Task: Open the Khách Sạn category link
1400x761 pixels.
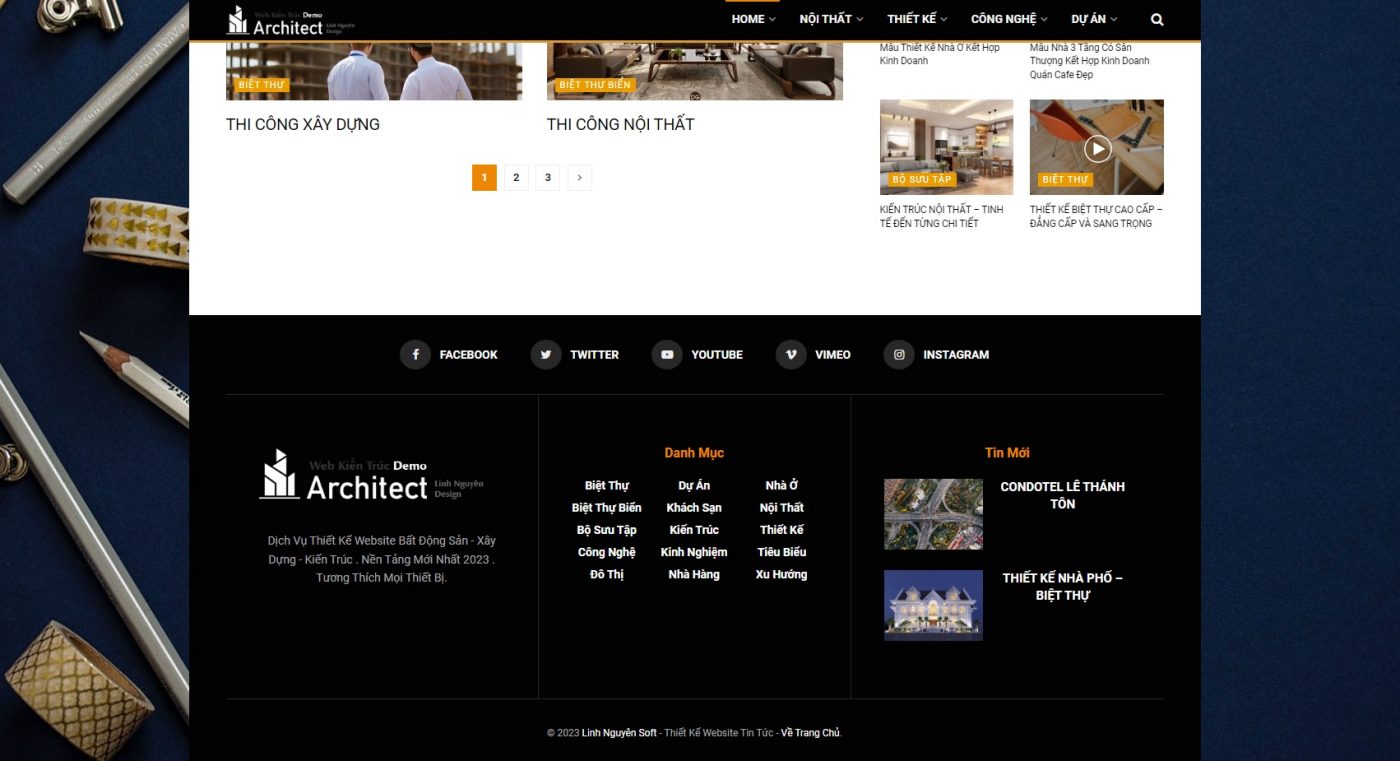Action: (694, 508)
